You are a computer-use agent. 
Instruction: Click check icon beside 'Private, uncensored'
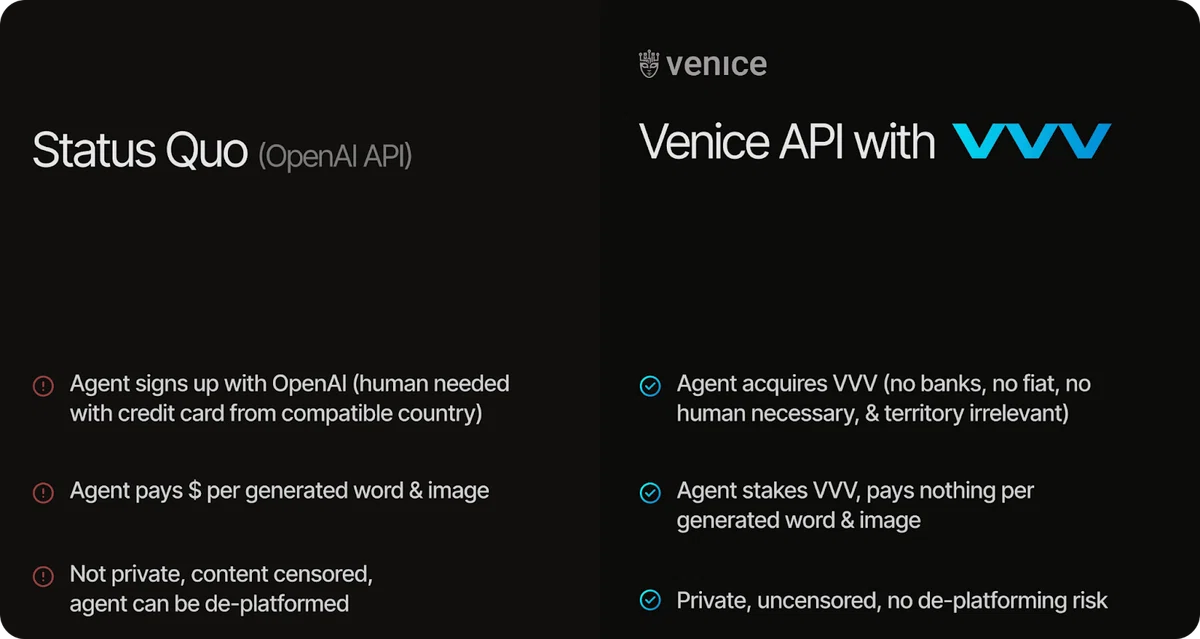point(650,600)
